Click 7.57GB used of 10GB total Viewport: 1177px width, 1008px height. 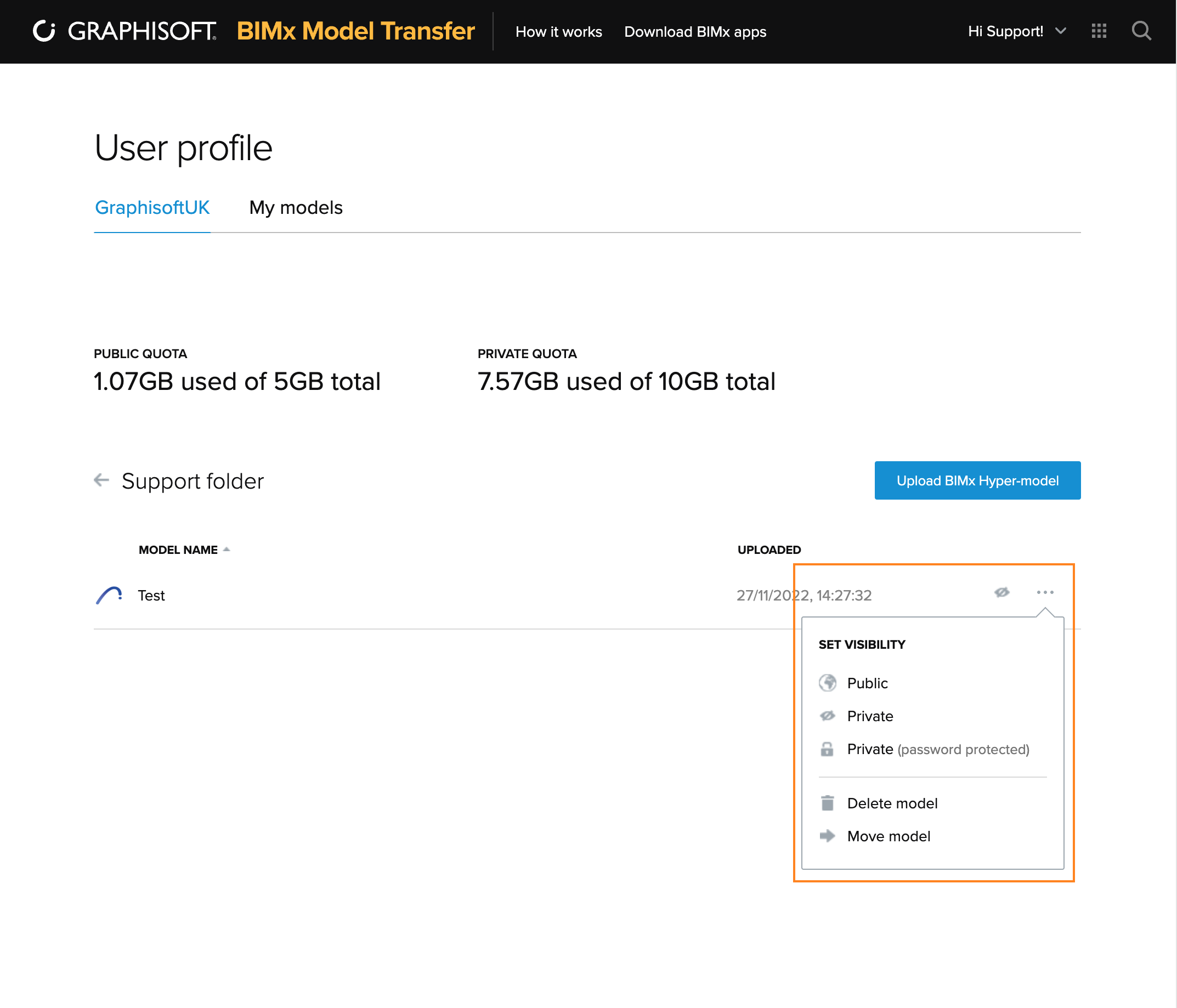626,381
